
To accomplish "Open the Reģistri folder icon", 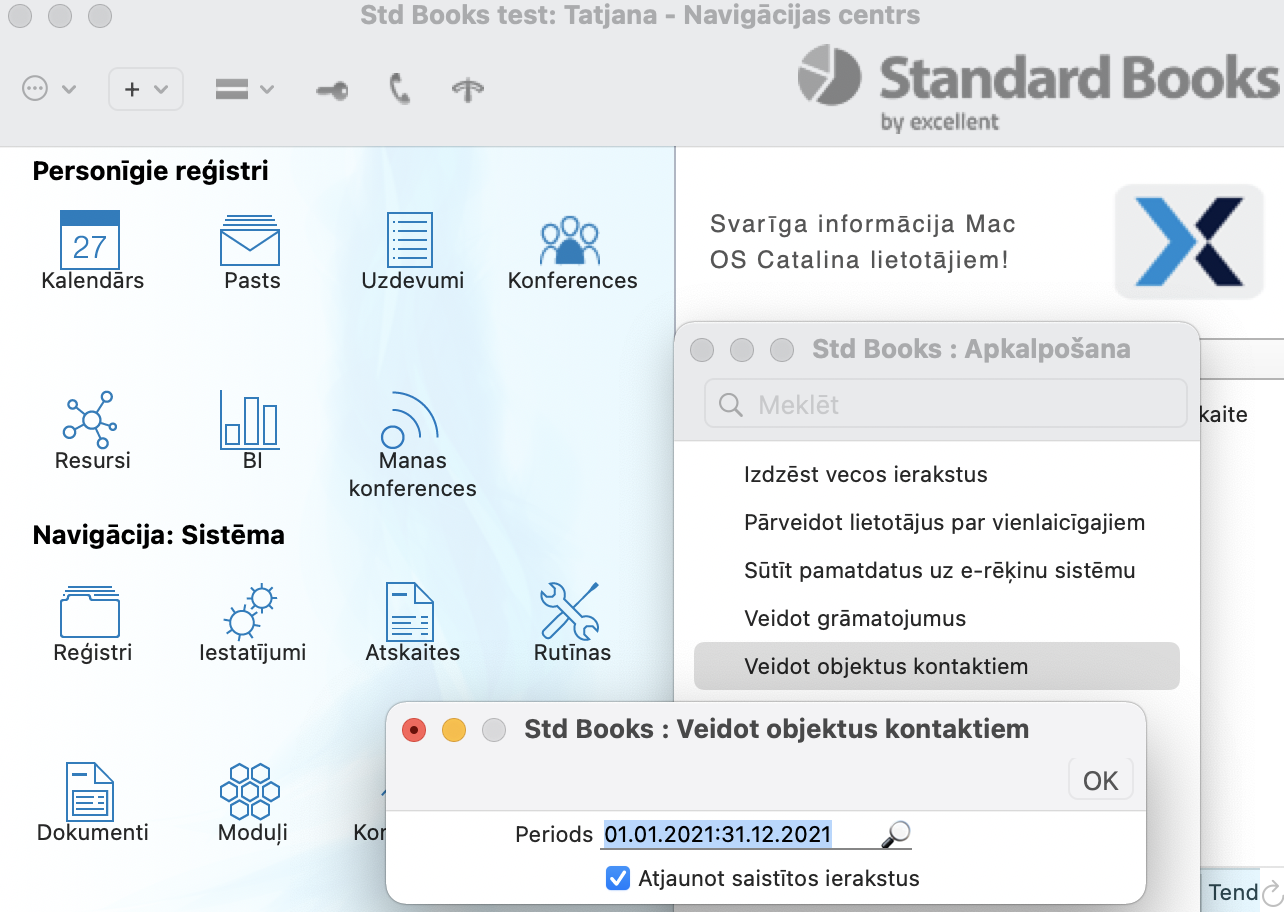I will 90,611.
